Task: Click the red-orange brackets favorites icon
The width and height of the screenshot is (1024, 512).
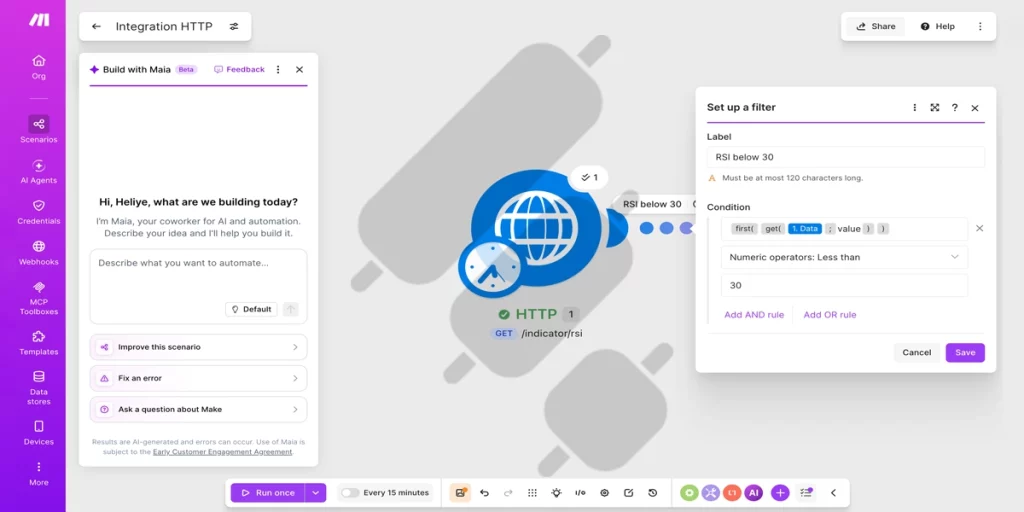Action: point(732,493)
